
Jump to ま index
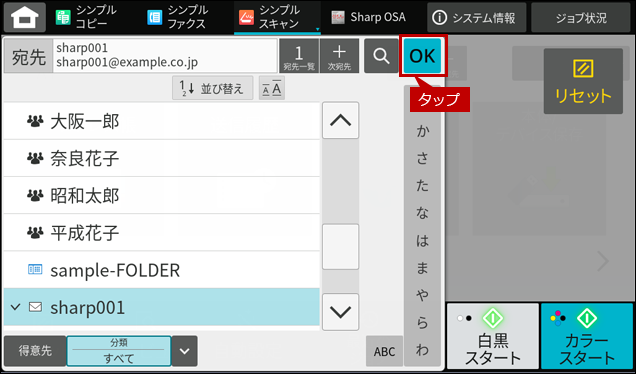point(422,268)
